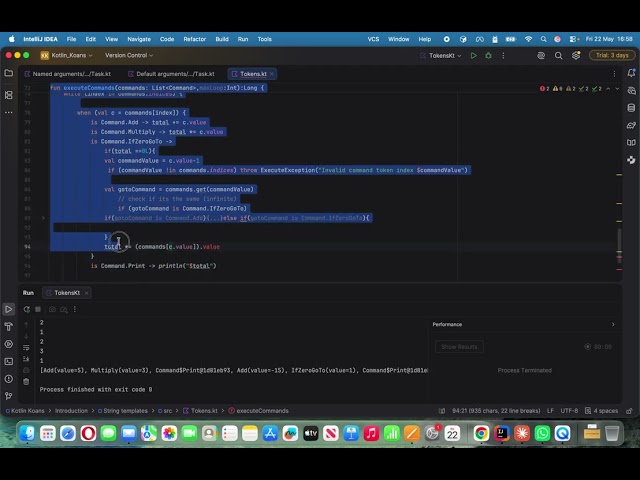This screenshot has height=480, width=640.
Task: Switch to Default arguments Task.kt tab
Action: click(171, 74)
